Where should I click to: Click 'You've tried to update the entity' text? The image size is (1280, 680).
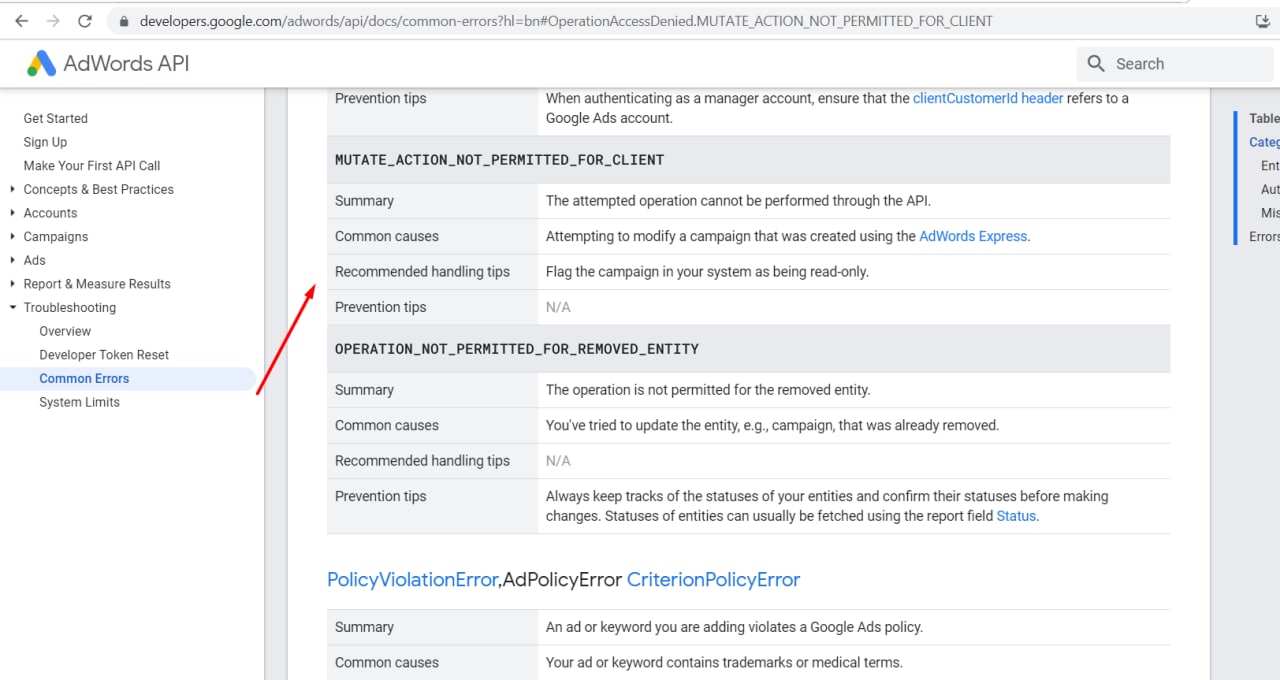[x=772, y=425]
